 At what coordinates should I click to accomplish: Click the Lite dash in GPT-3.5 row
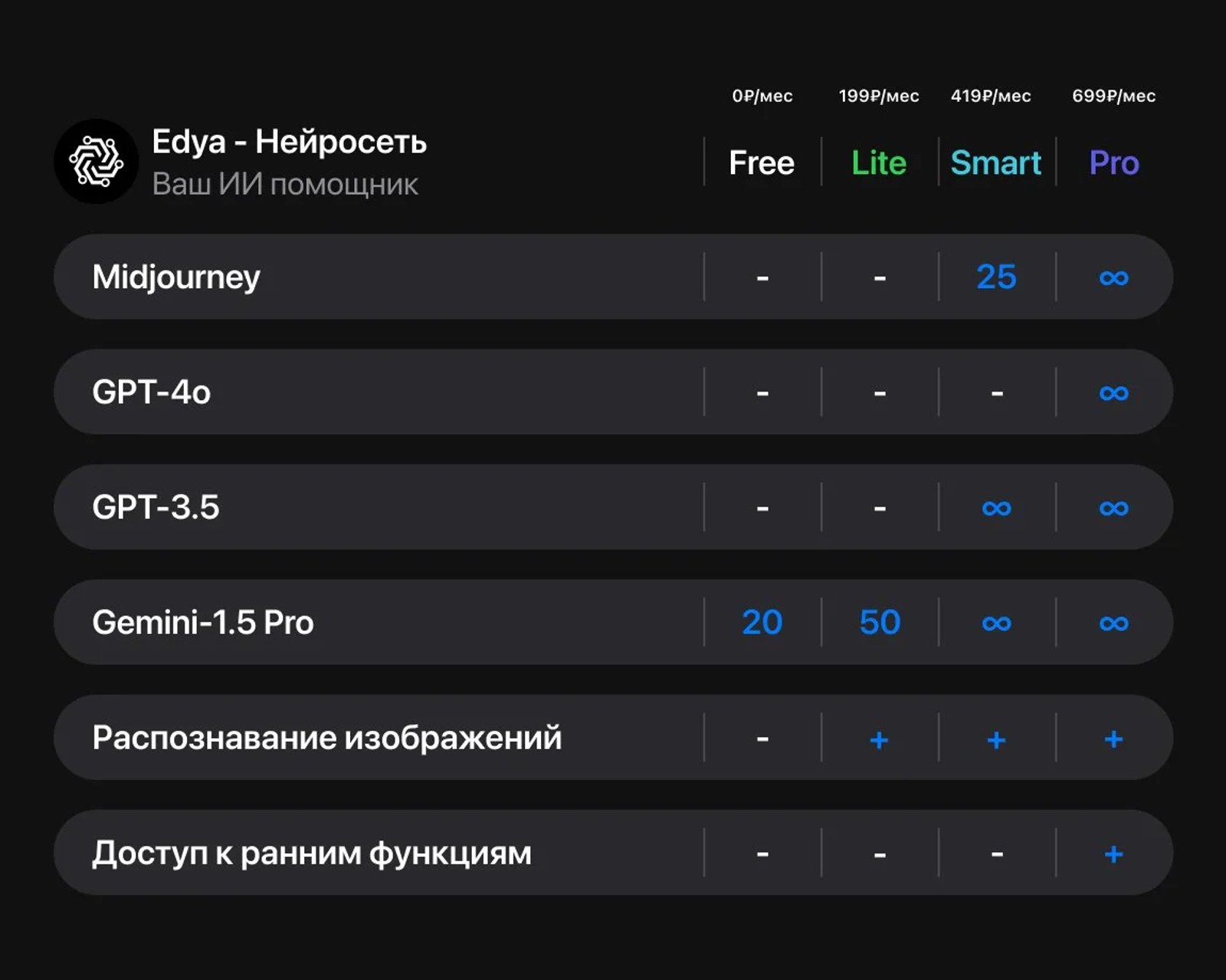(880, 509)
